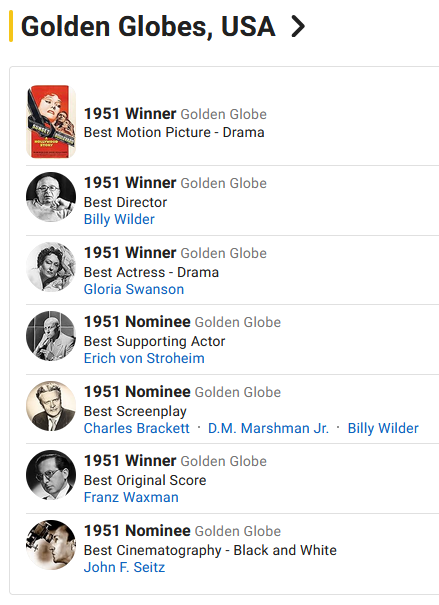
Task: Click Gloria Swanson's portrait thumbnail
Action: [x=51, y=267]
